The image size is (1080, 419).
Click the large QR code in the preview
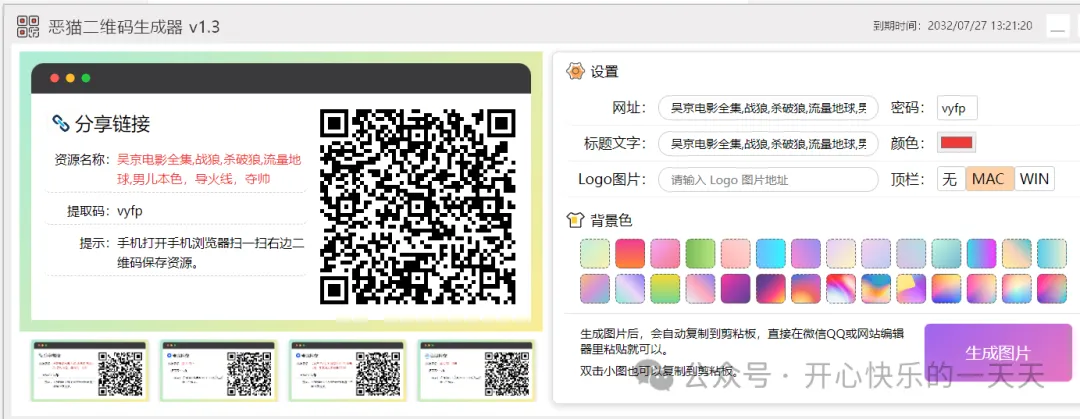click(x=418, y=207)
